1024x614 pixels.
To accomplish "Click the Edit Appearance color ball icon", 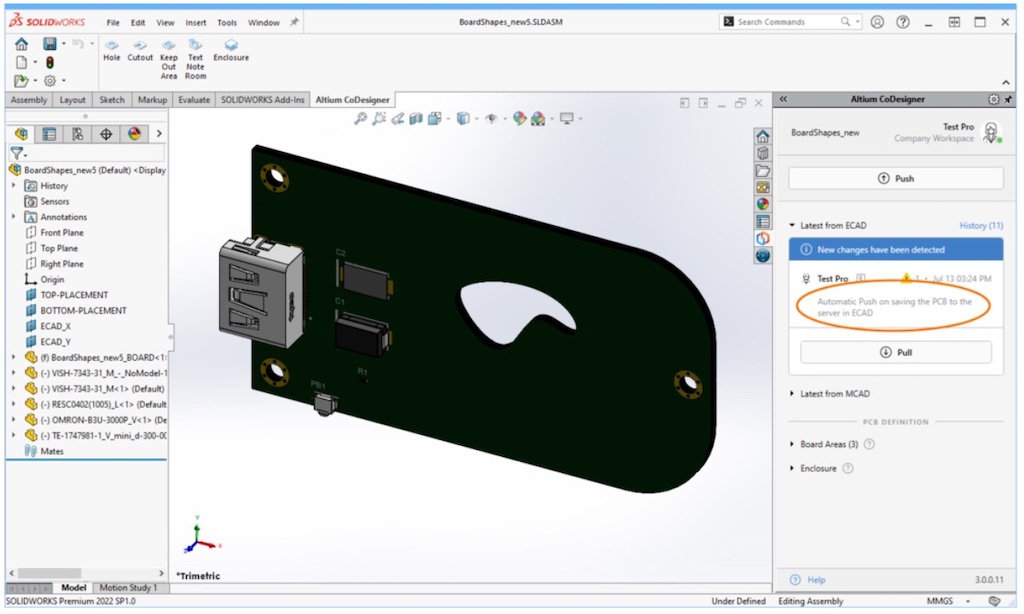I will tap(519, 118).
